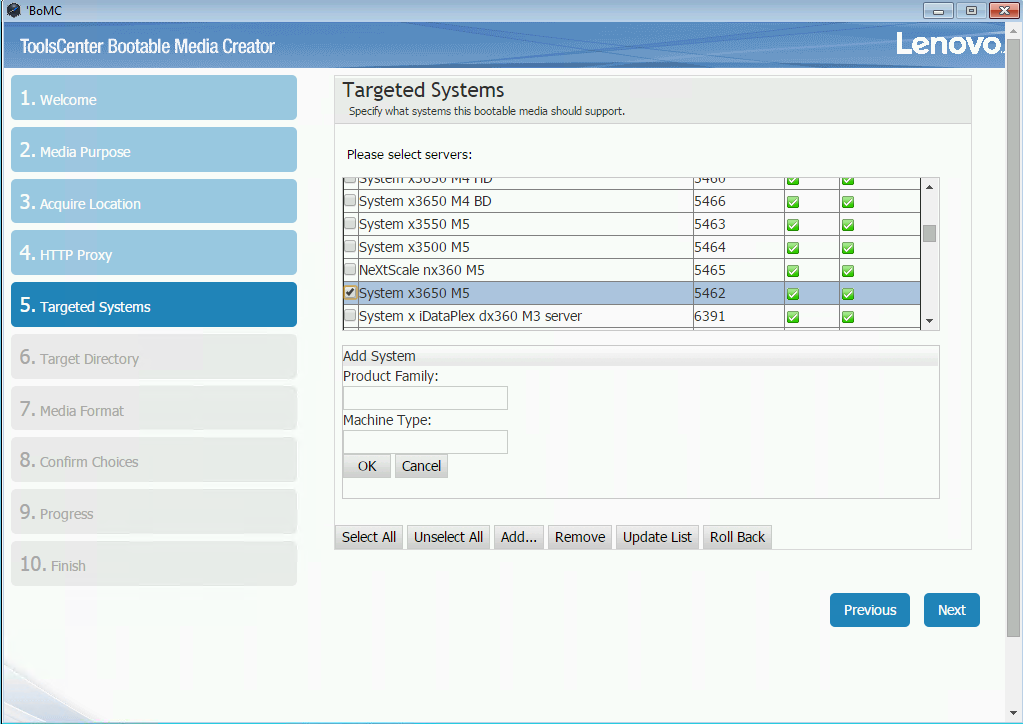Click the Lenovo logo
1023x724 pixels.
point(949,44)
